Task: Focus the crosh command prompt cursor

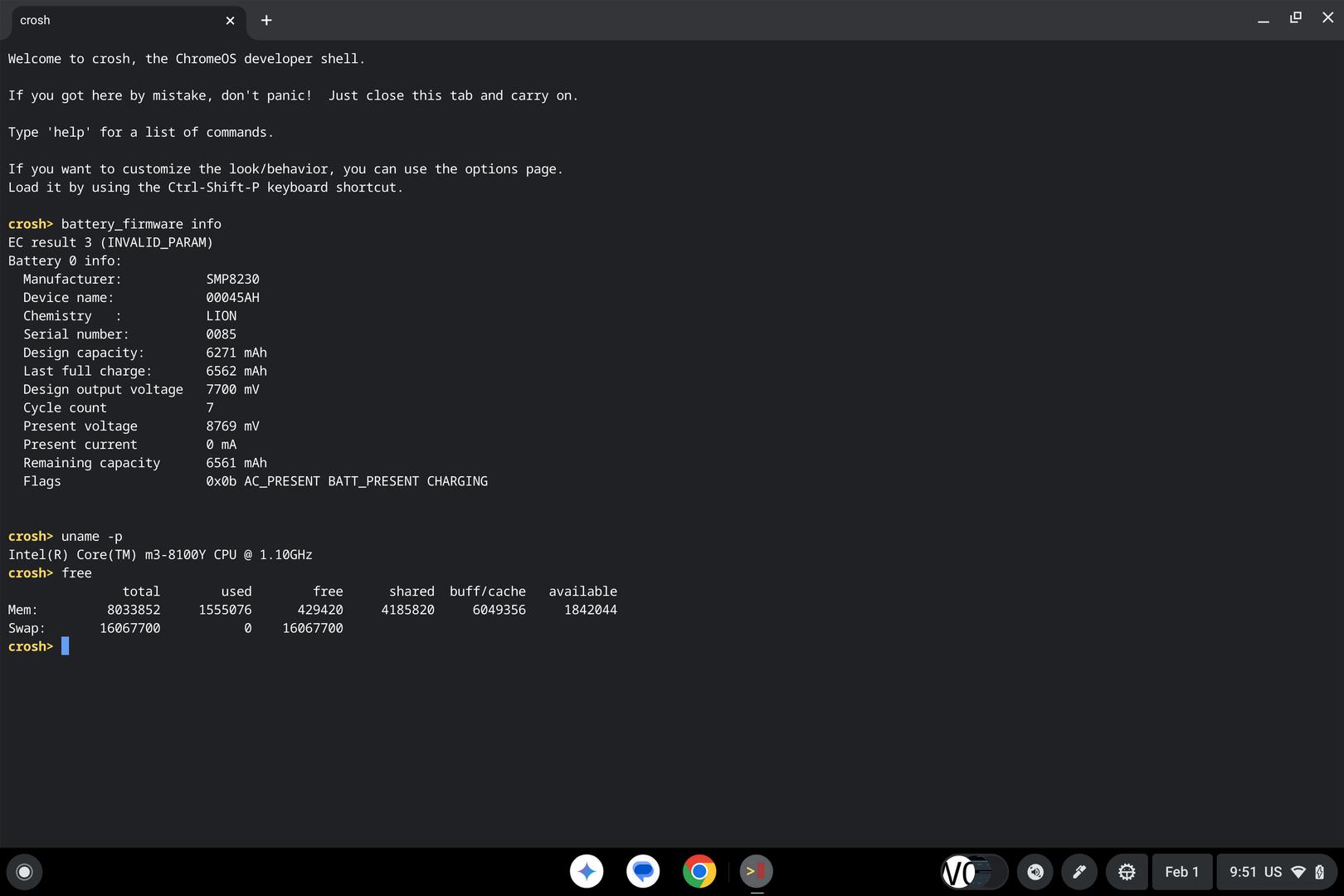Action: pos(66,646)
